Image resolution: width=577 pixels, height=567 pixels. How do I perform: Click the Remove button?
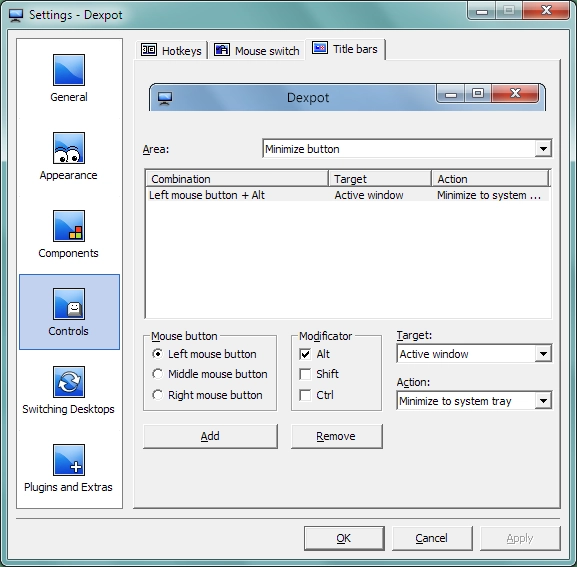point(336,436)
